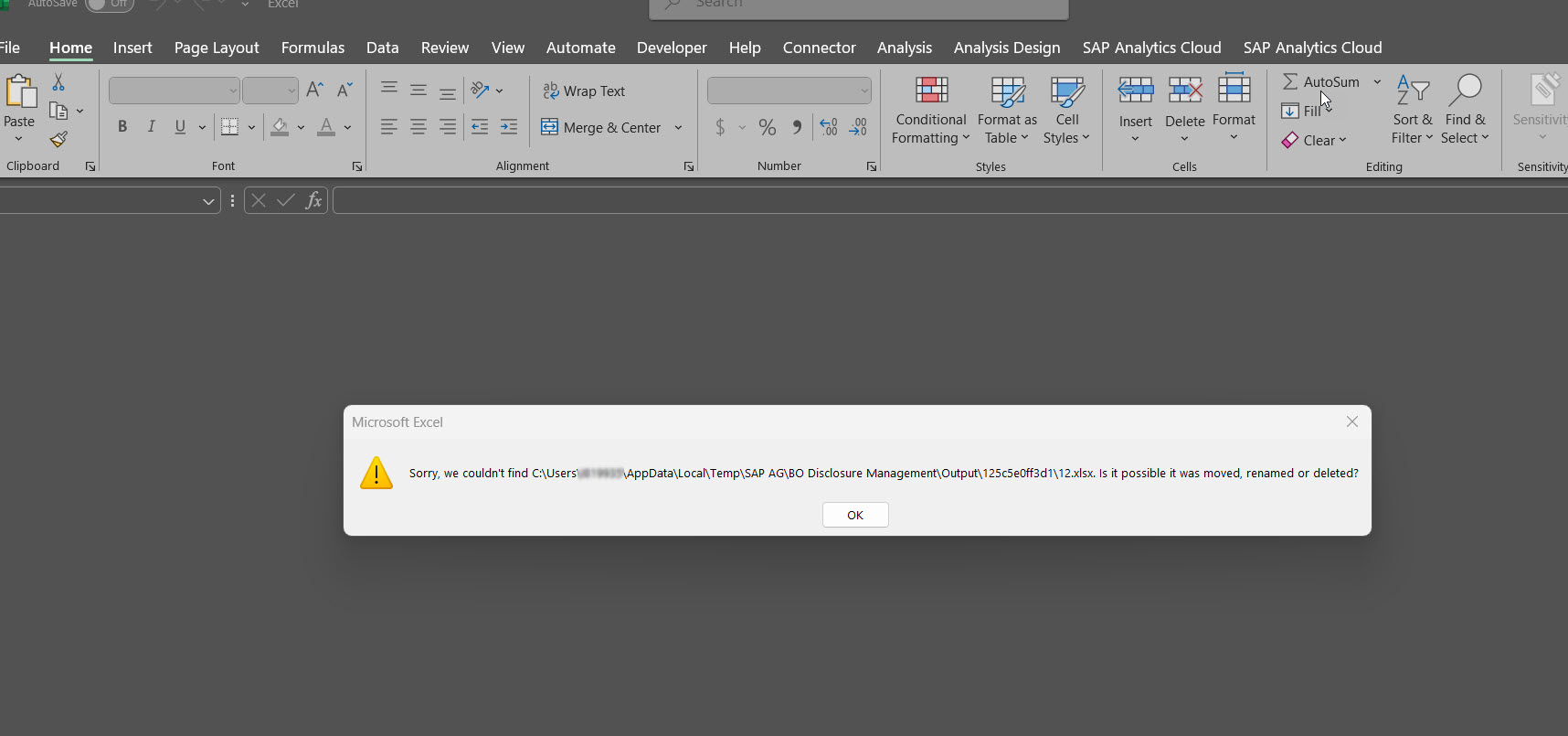Select the Data tab
This screenshot has width=1568, height=736.
pyautogui.click(x=382, y=48)
